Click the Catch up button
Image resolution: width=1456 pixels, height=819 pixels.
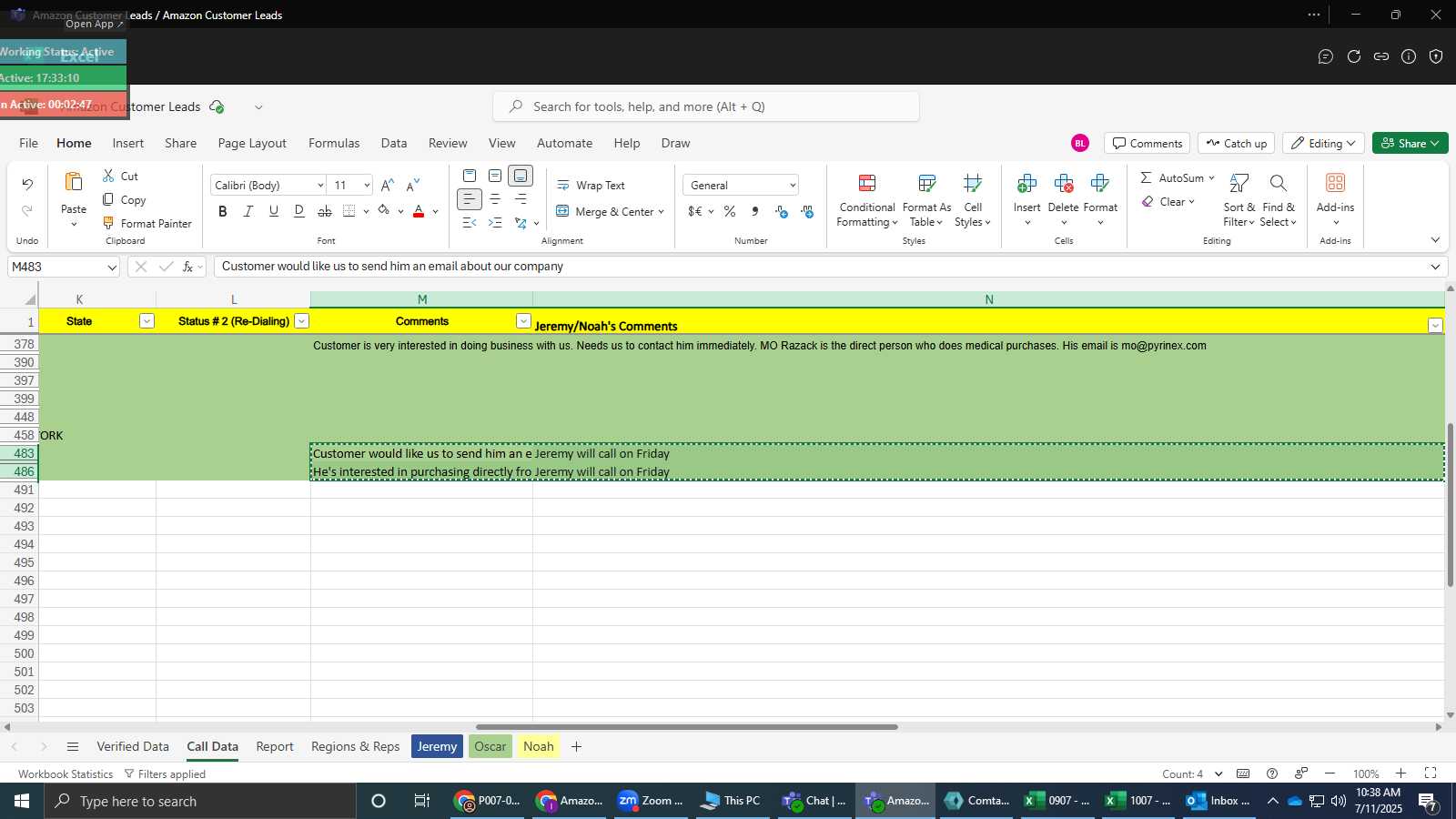(x=1236, y=143)
